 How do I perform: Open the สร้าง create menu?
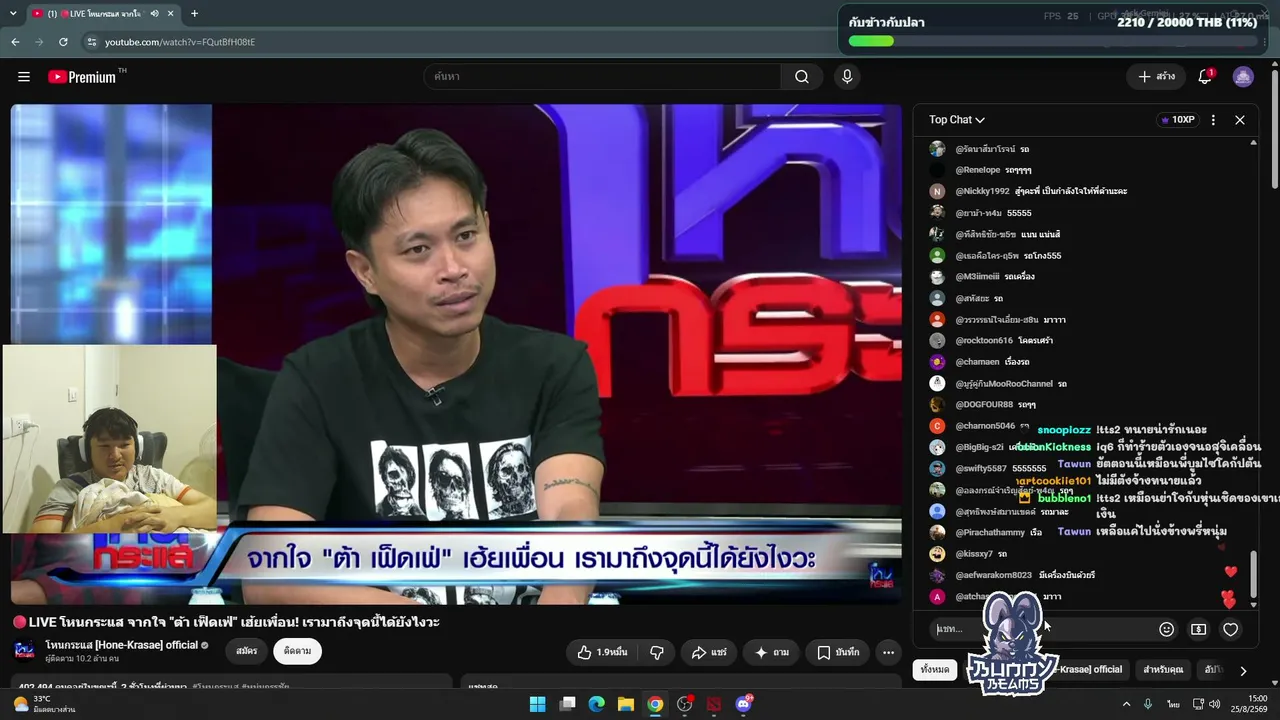pyautogui.click(x=1157, y=77)
